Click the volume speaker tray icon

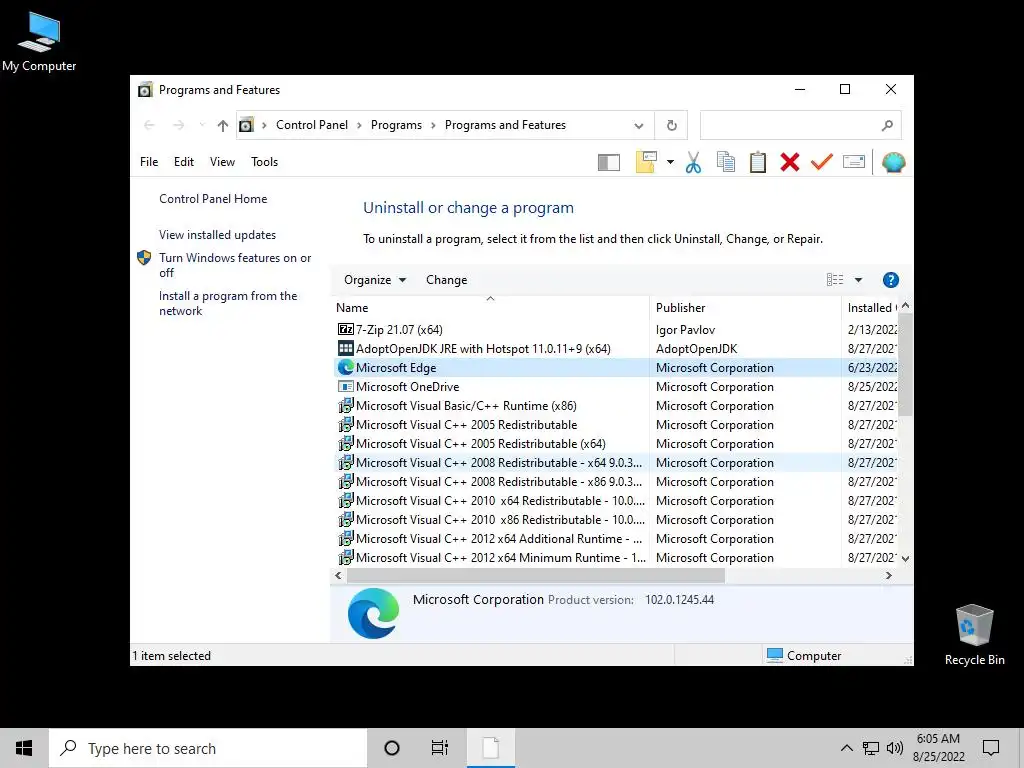click(x=895, y=748)
